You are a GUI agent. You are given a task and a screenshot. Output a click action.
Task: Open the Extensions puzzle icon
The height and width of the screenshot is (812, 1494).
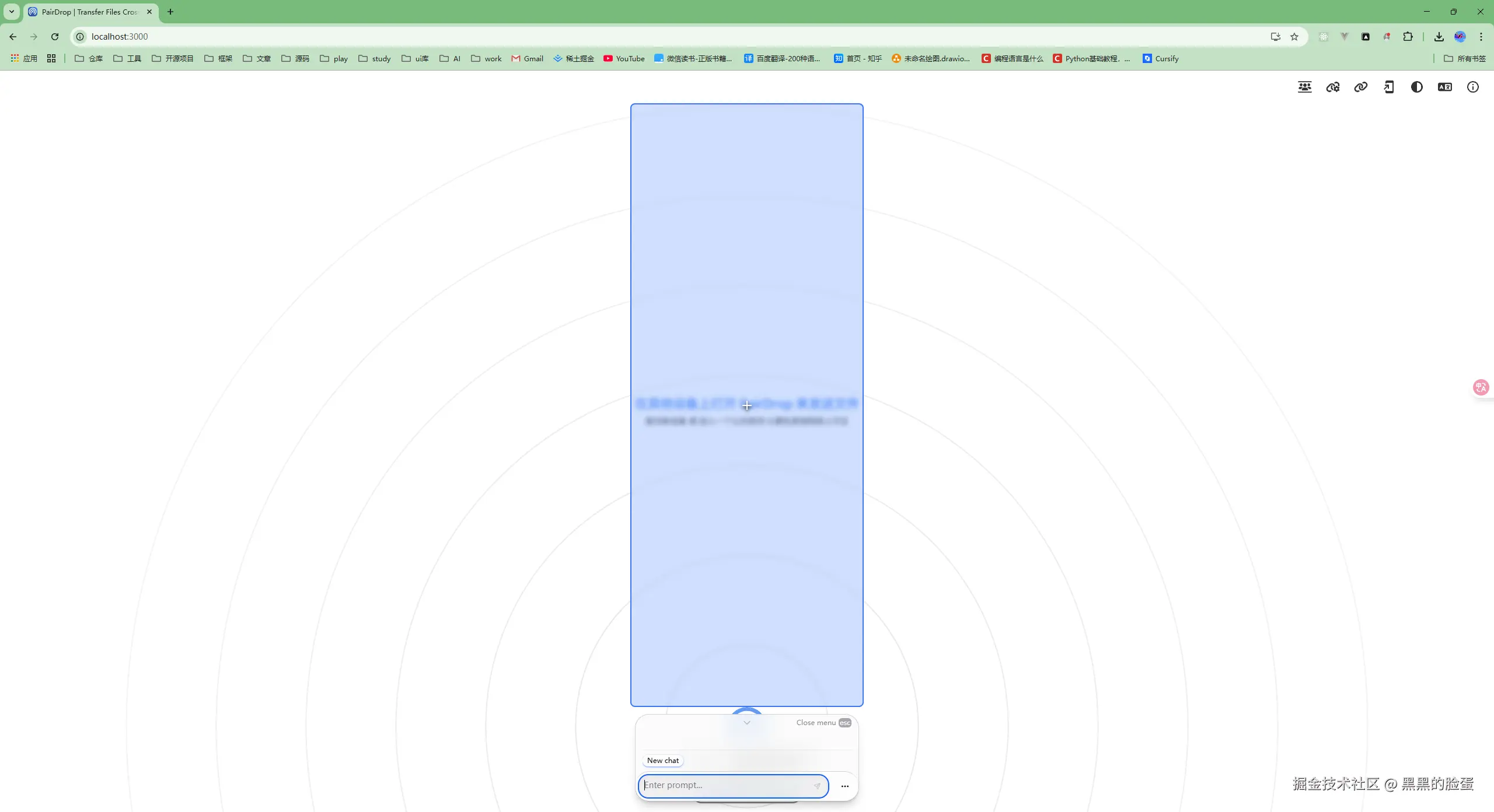tap(1408, 37)
